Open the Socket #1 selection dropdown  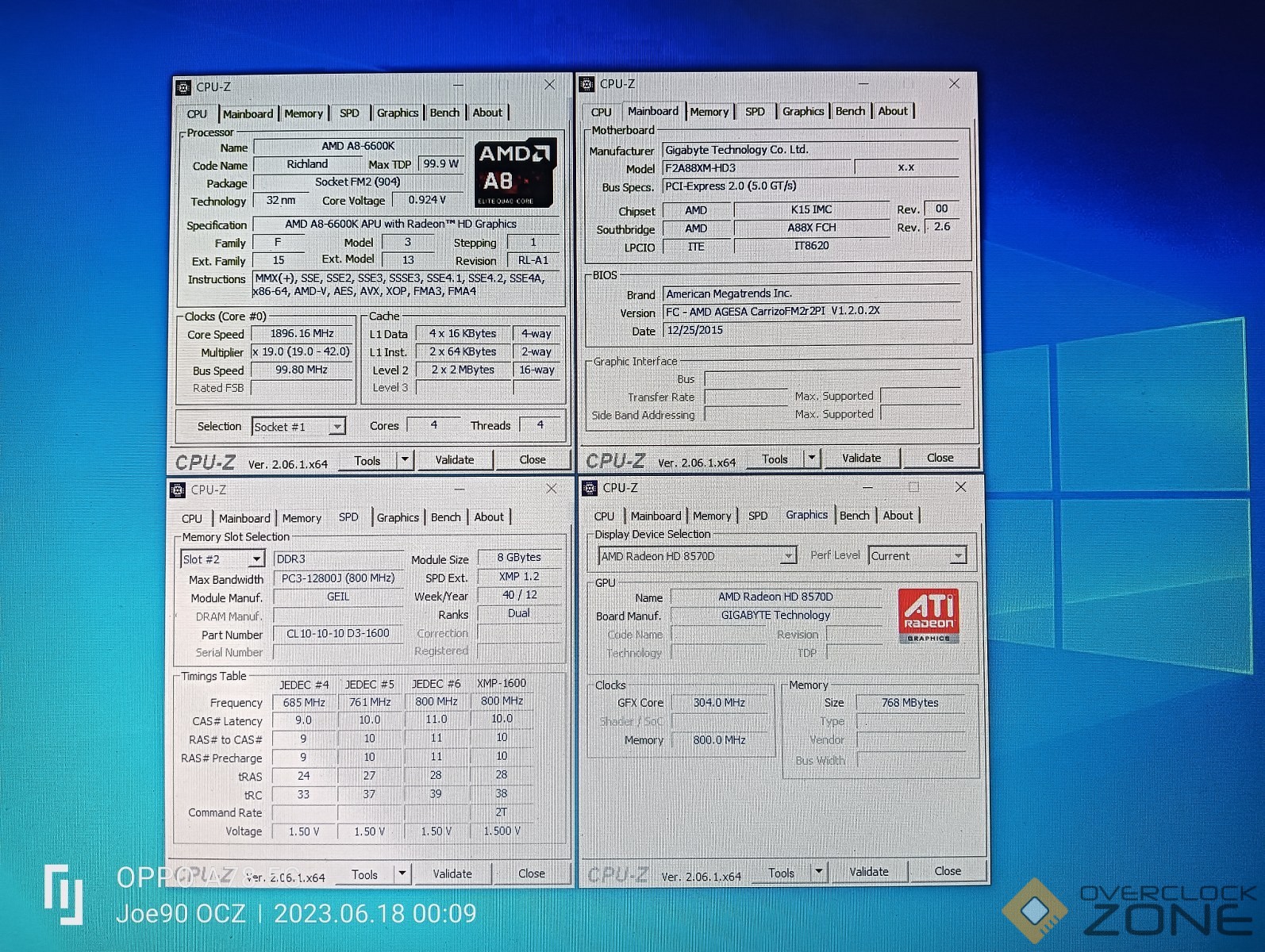[x=336, y=427]
